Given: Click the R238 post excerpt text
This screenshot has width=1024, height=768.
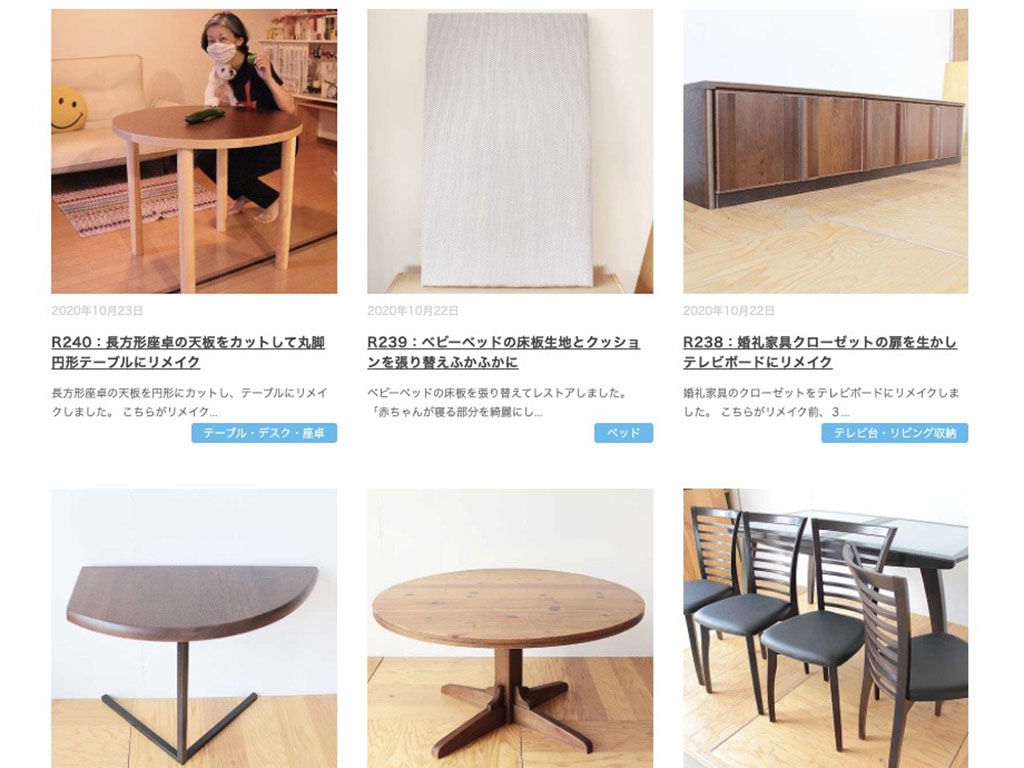Looking at the screenshot, I should click(821, 402).
